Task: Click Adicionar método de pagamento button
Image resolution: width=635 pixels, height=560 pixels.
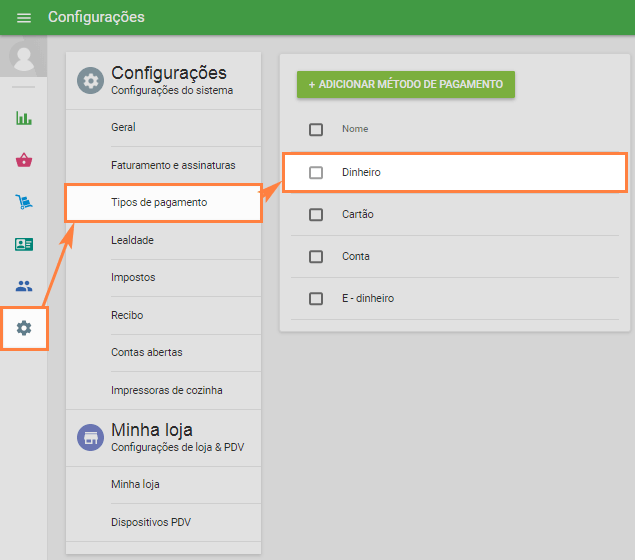Action: click(406, 84)
